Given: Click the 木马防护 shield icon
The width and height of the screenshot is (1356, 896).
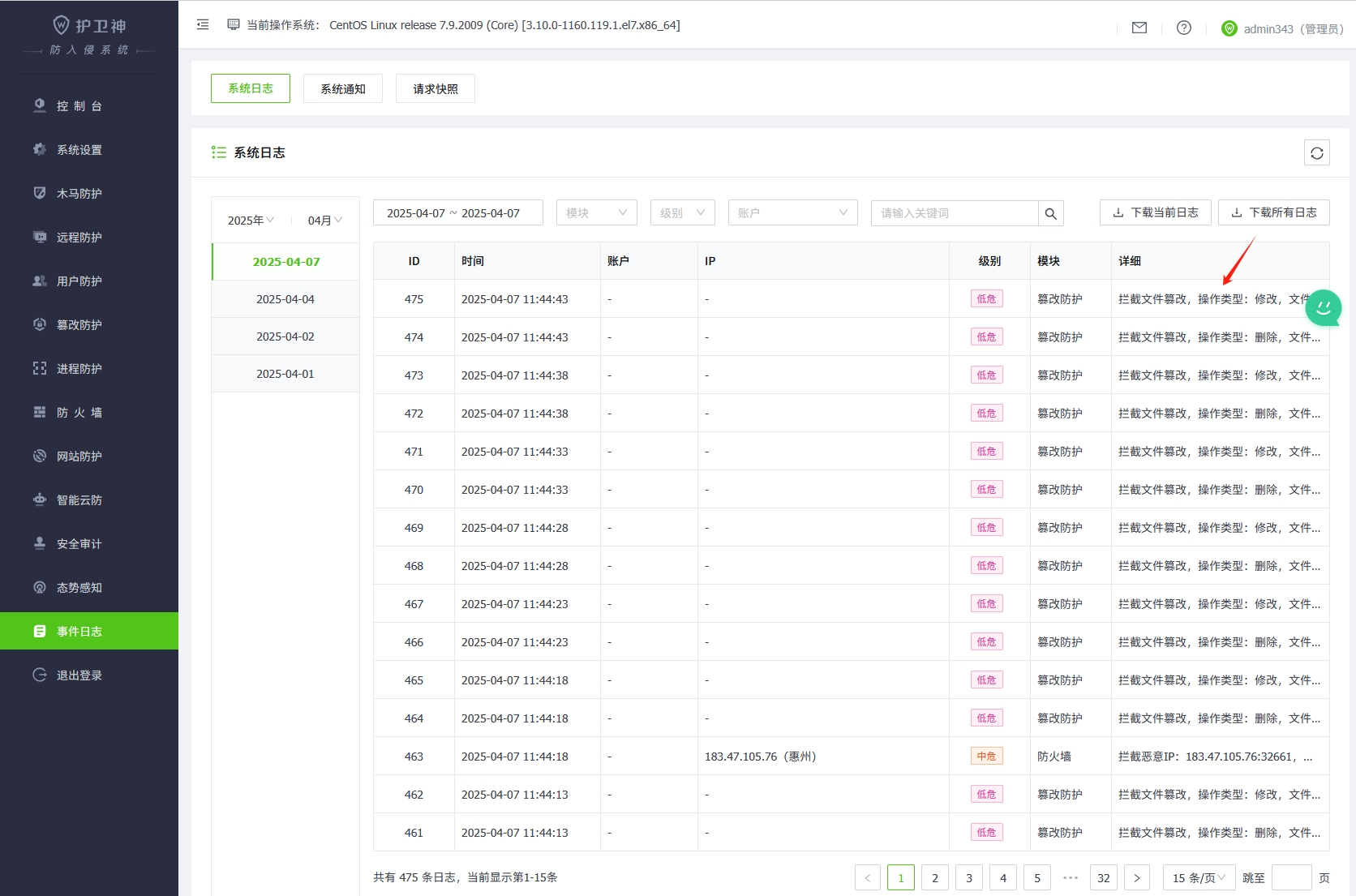Looking at the screenshot, I should (39, 193).
